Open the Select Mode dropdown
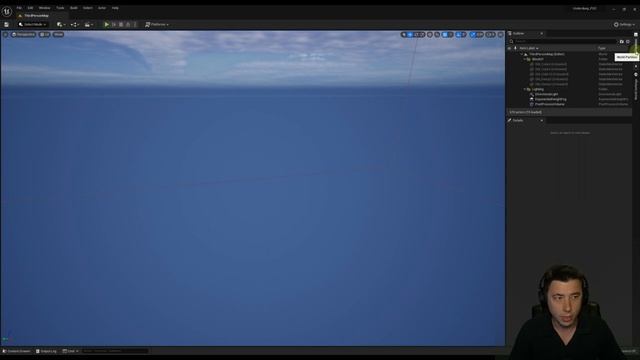The height and width of the screenshot is (360, 640). point(32,24)
